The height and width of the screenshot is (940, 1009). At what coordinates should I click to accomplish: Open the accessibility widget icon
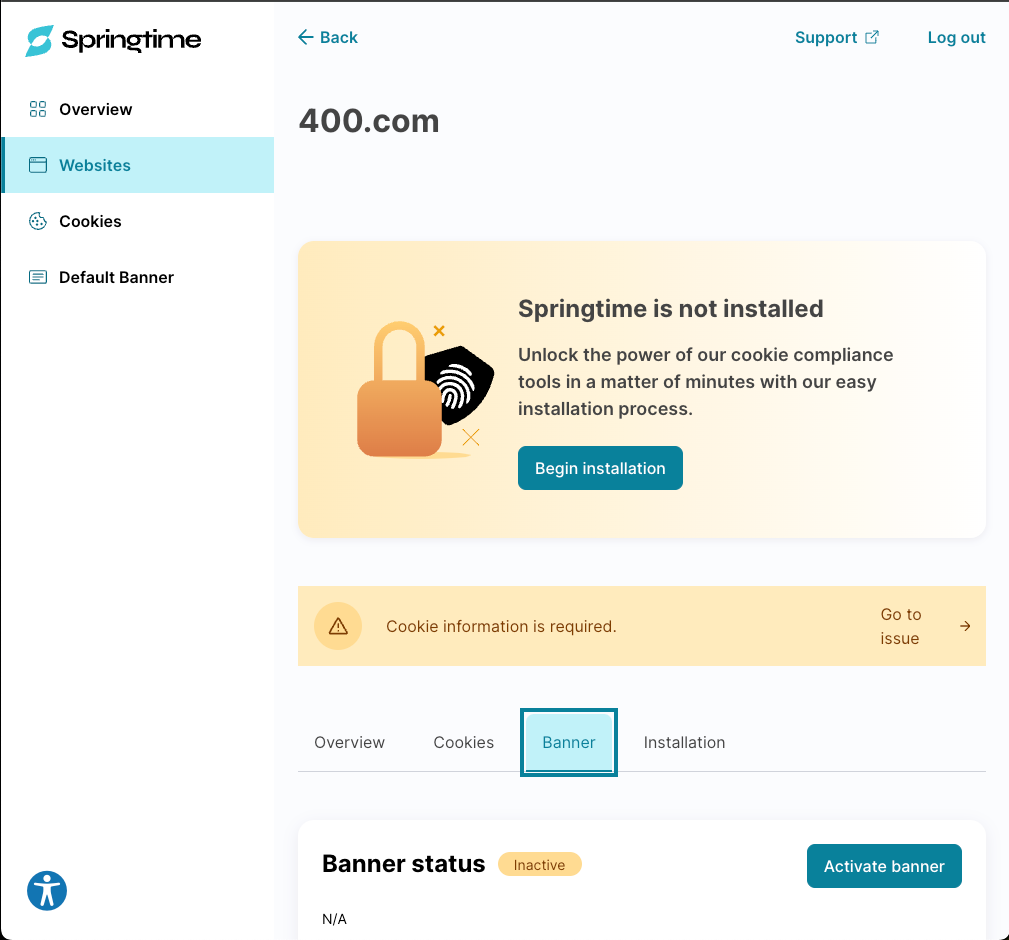(x=46, y=890)
